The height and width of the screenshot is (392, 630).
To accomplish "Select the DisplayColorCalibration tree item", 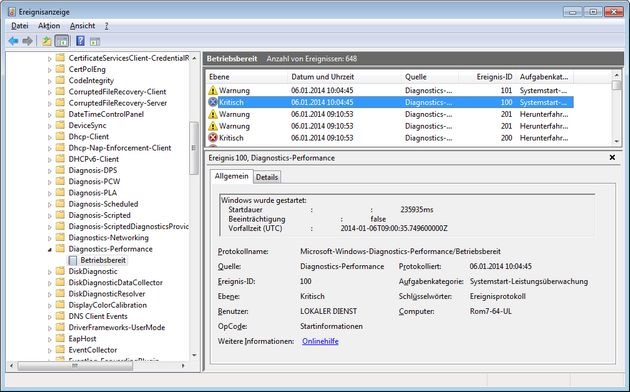I will coord(107,305).
